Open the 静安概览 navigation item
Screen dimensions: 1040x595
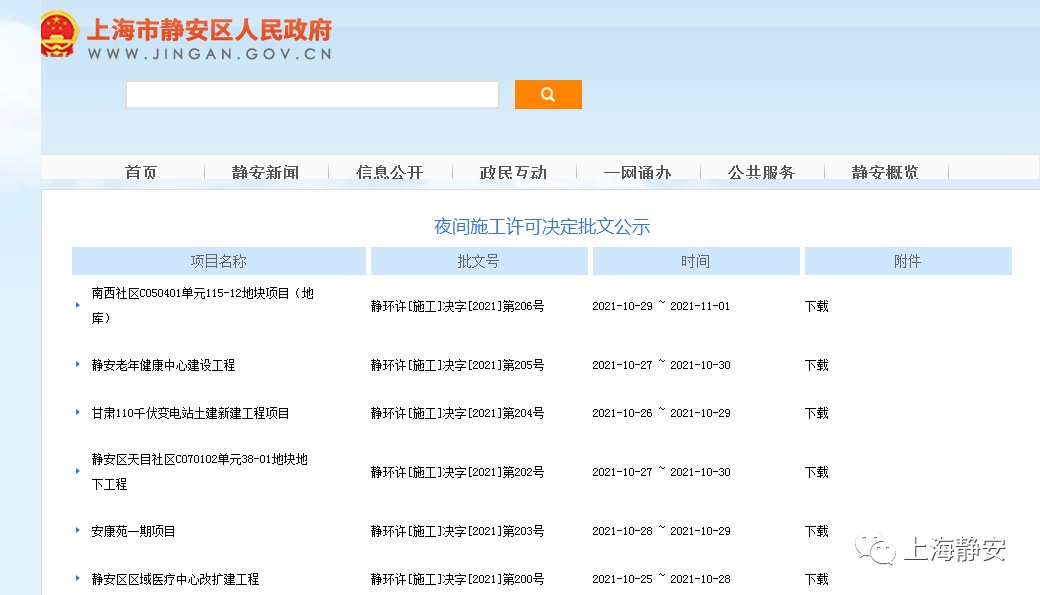click(885, 172)
